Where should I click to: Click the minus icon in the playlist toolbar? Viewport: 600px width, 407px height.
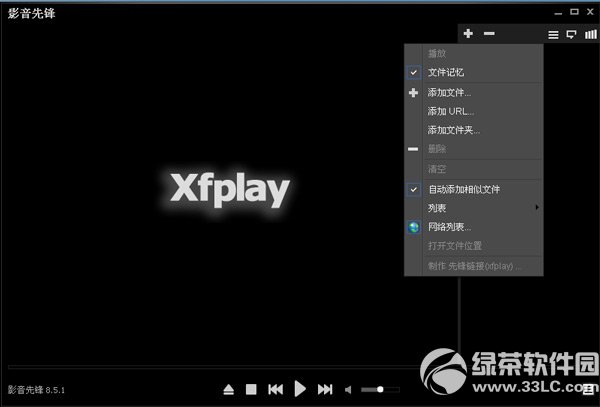coord(489,34)
